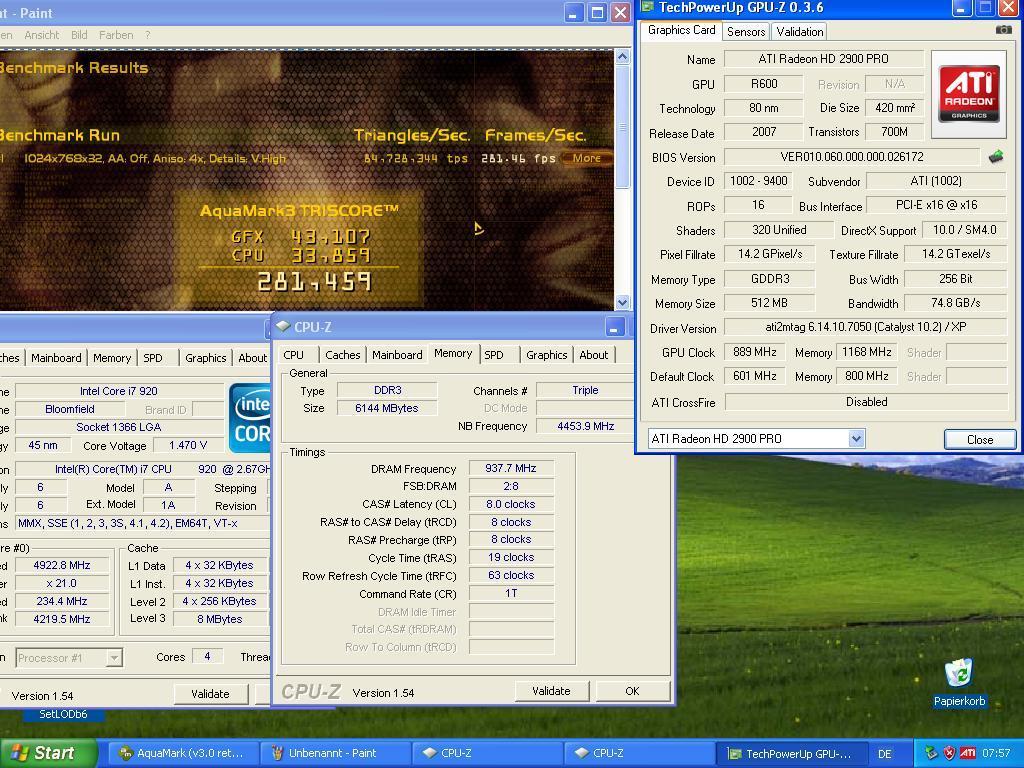This screenshot has height=768, width=1024.
Task: Click the total score 281,459 in AquaMark
Action: click(x=315, y=282)
